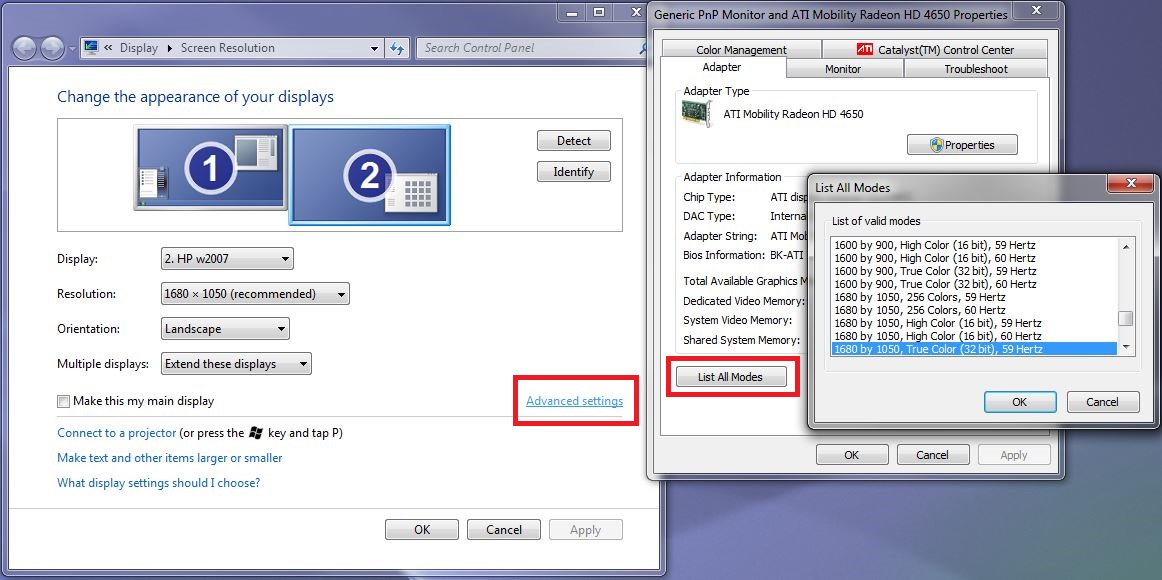Viewport: 1162px width, 580px height.
Task: Open the Display dropdown showing HP w2007
Action: click(227, 259)
